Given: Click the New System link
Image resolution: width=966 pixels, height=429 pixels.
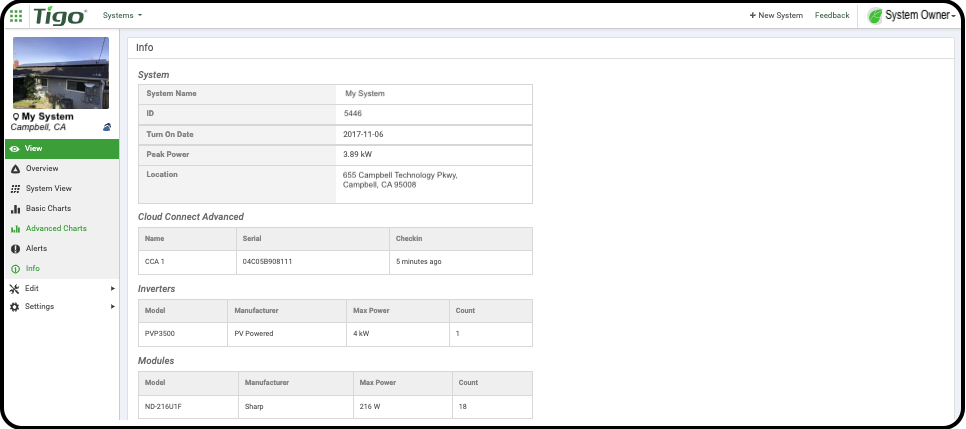Looking at the screenshot, I should (776, 15).
